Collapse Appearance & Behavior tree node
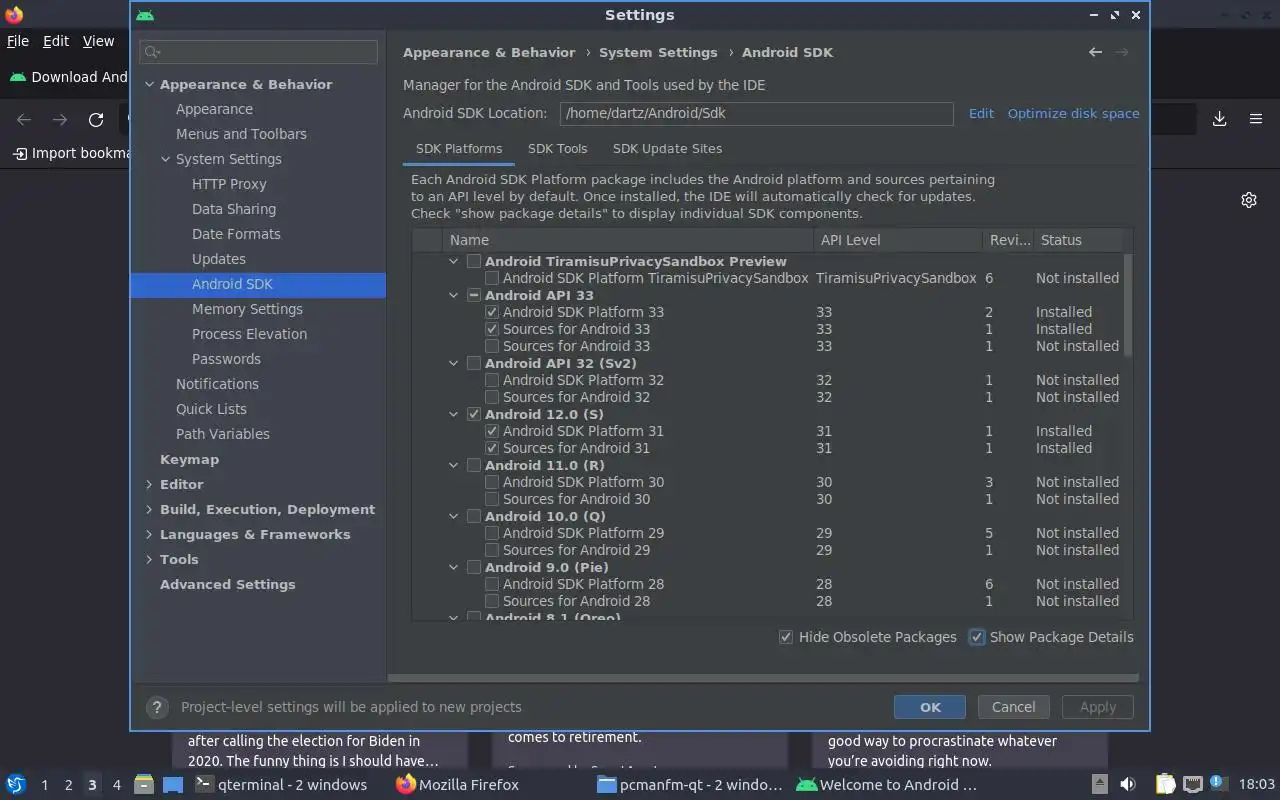This screenshot has height=800, width=1280. (149, 84)
